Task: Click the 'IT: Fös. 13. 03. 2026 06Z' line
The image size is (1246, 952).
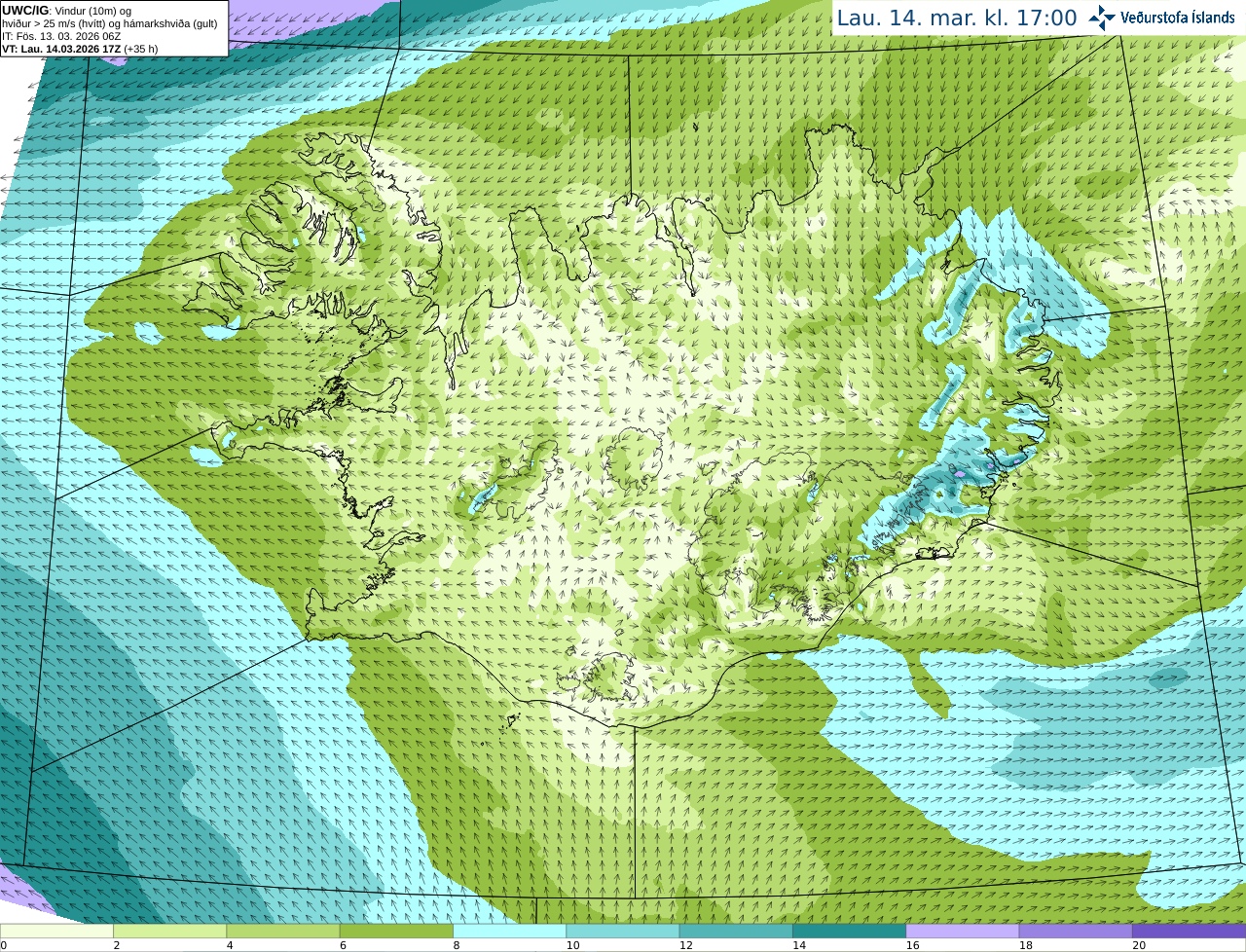Action: point(61,36)
